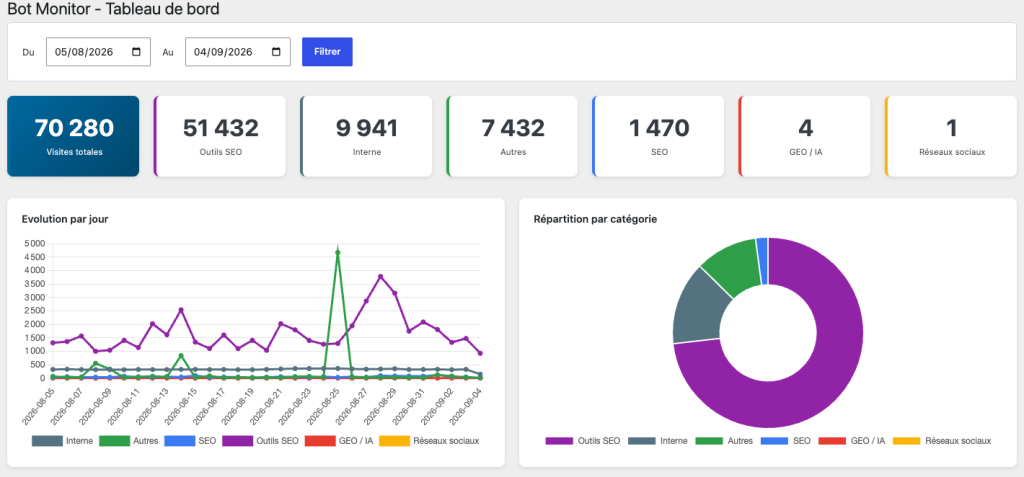This screenshot has width=1024, height=477.
Task: Click the Répartition par catégorie chart title
Action: pos(595,219)
